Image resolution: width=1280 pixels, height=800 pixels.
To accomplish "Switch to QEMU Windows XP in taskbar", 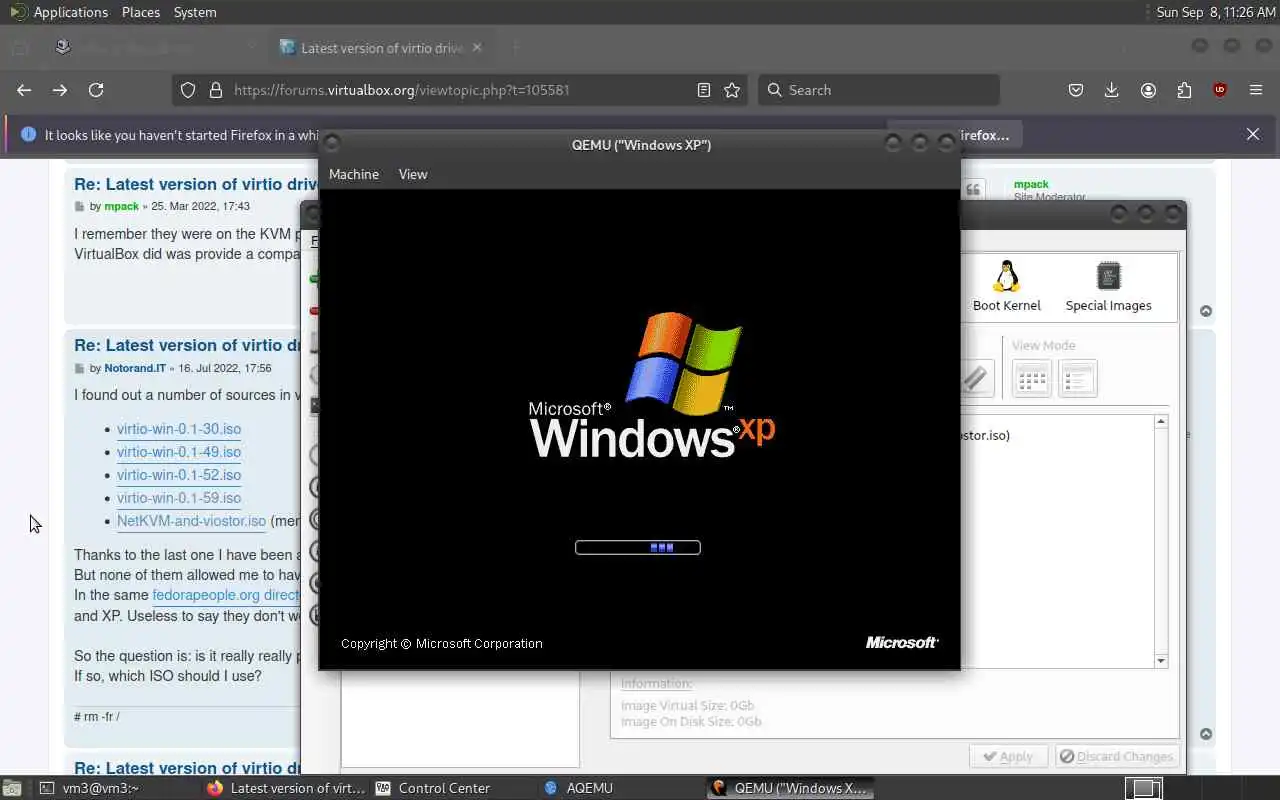I will (790, 788).
